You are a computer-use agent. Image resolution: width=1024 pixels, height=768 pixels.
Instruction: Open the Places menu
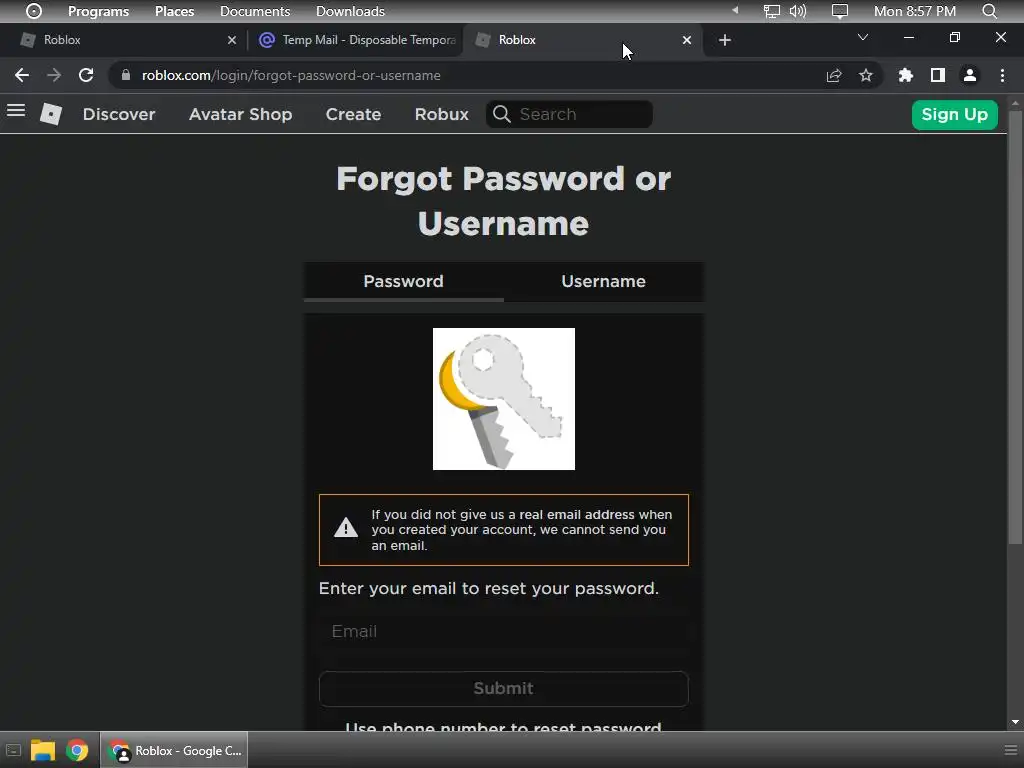(x=174, y=11)
